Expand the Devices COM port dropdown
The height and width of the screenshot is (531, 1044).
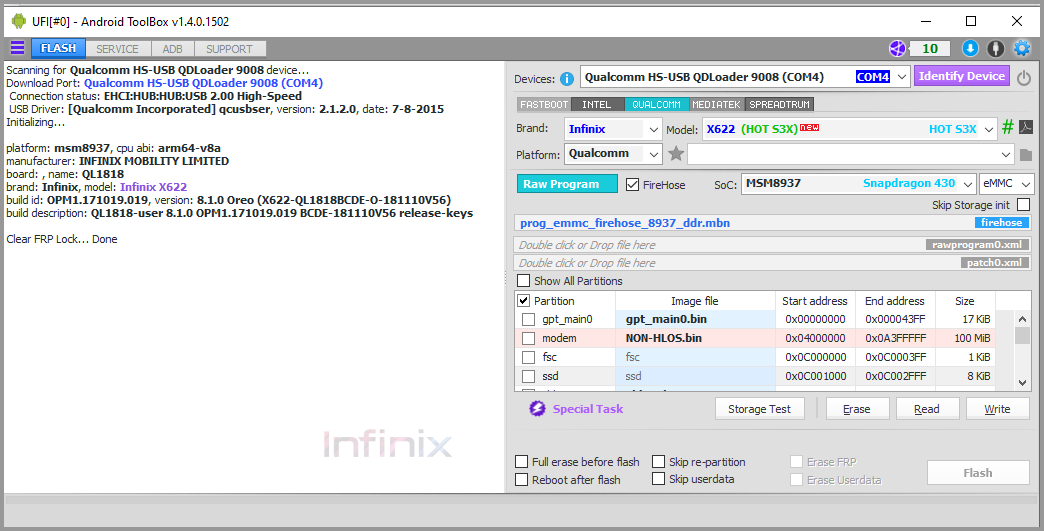pyautogui.click(x=902, y=77)
